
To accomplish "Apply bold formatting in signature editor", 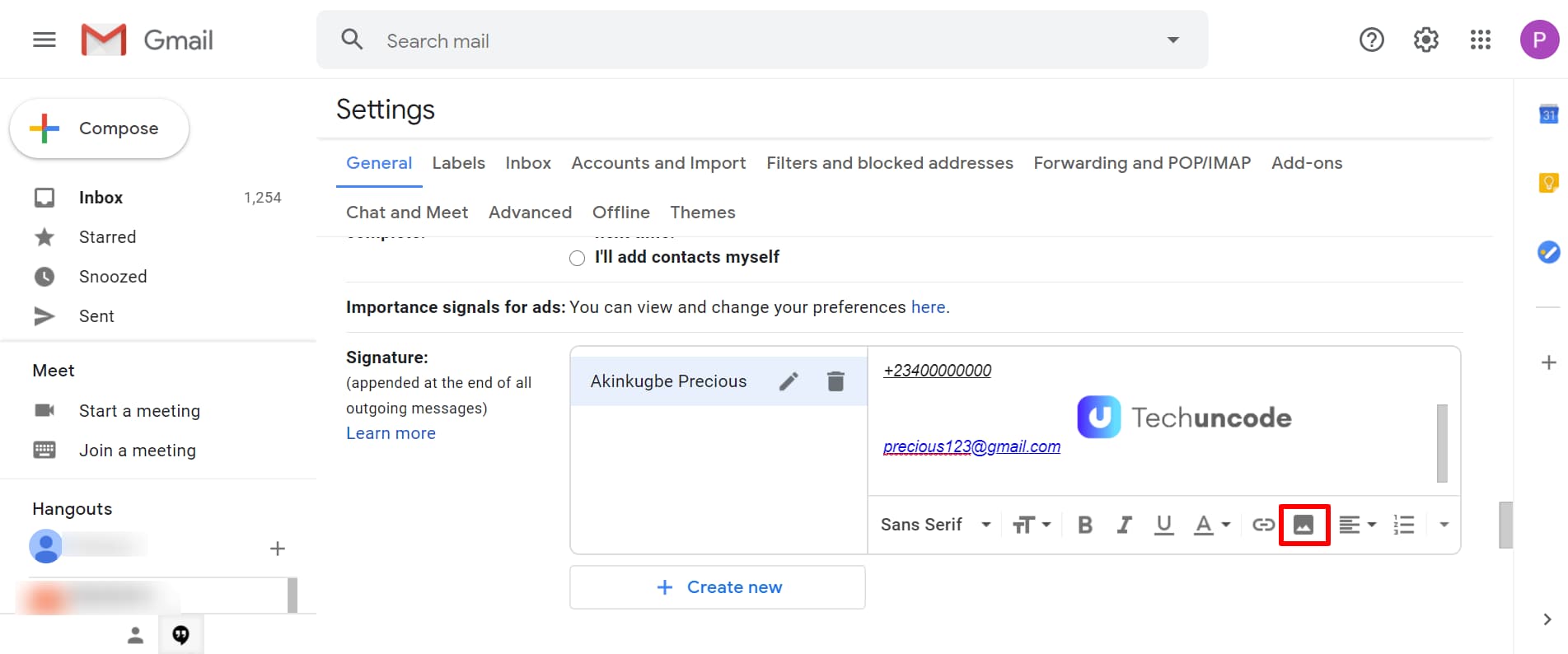I will point(1085,525).
